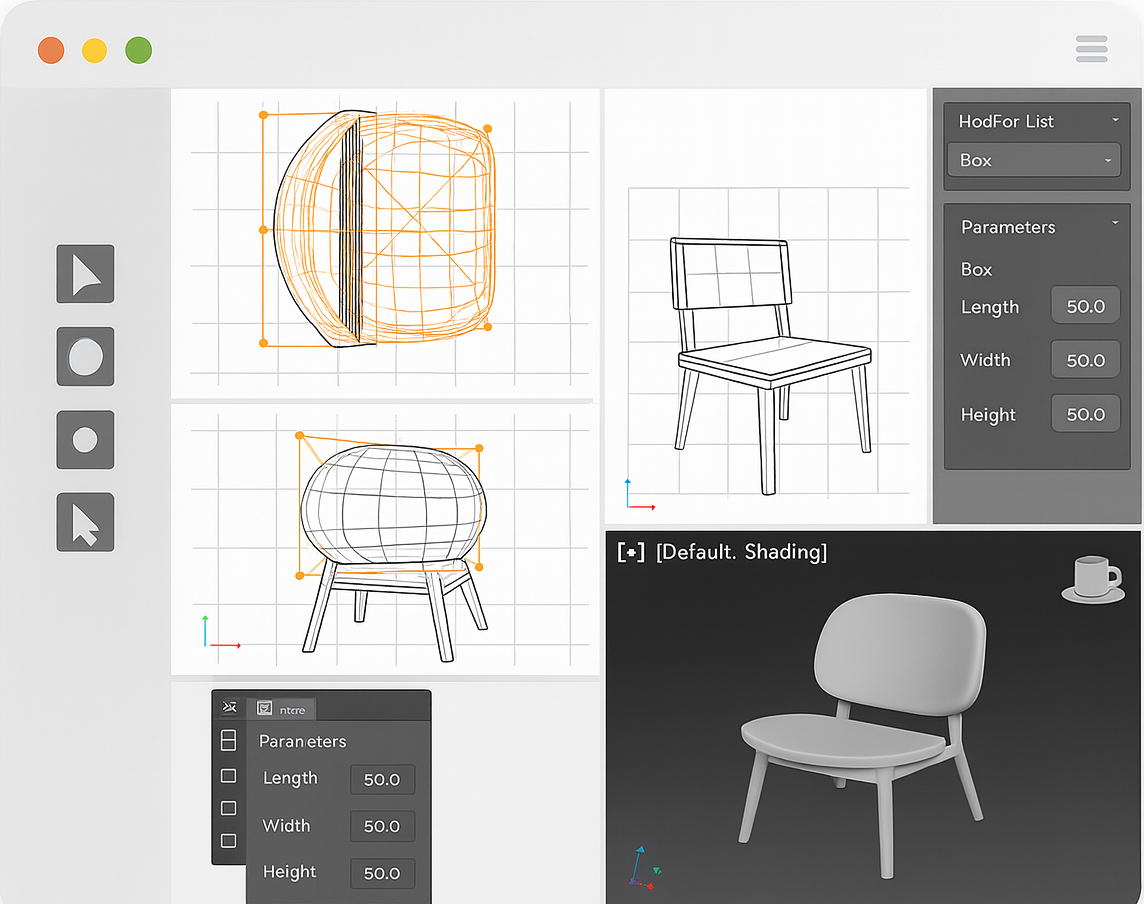Click the split-rectangle icon in floating panel sidebar
The height and width of the screenshot is (904, 1144).
[x=228, y=740]
